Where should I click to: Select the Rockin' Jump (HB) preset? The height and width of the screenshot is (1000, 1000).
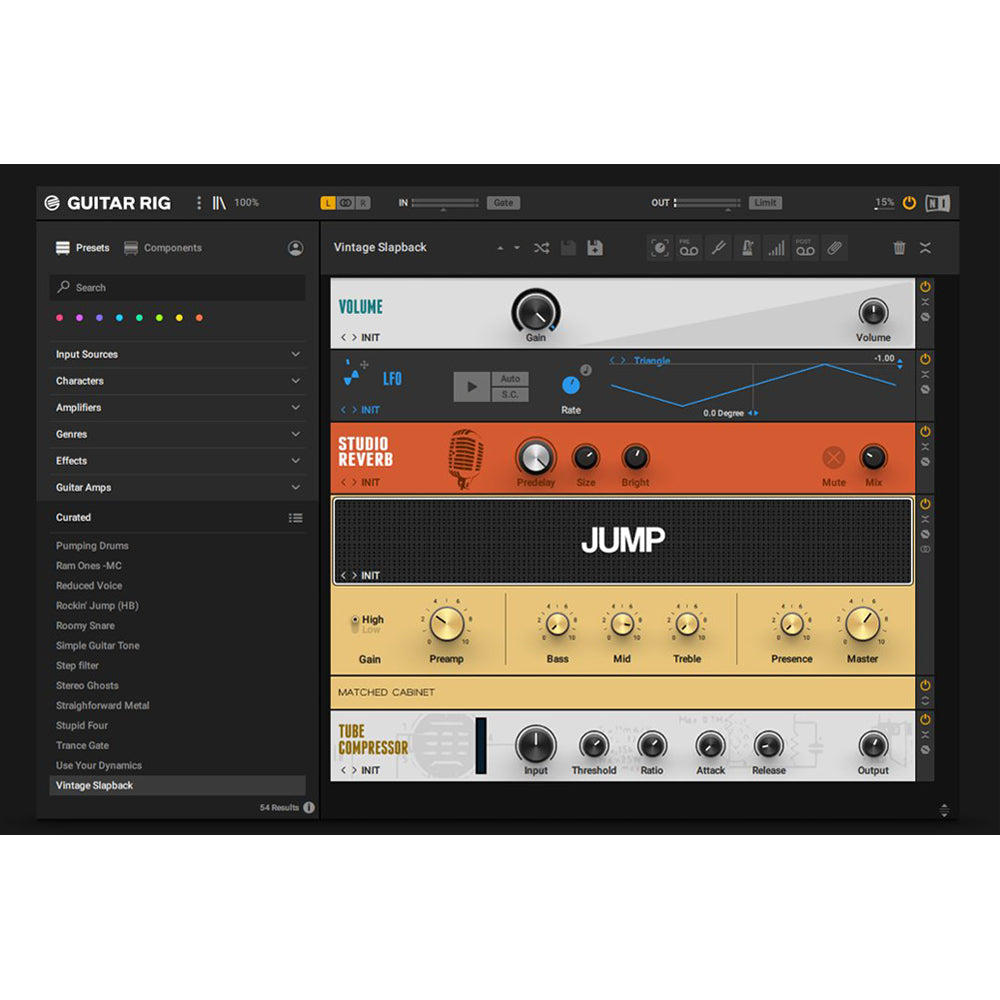pyautogui.click(x=97, y=606)
